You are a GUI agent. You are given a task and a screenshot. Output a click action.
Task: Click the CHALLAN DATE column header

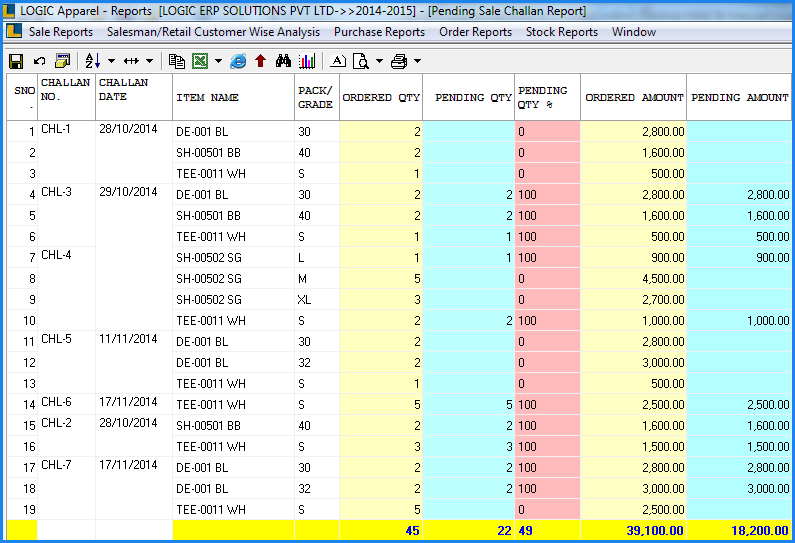coord(134,97)
